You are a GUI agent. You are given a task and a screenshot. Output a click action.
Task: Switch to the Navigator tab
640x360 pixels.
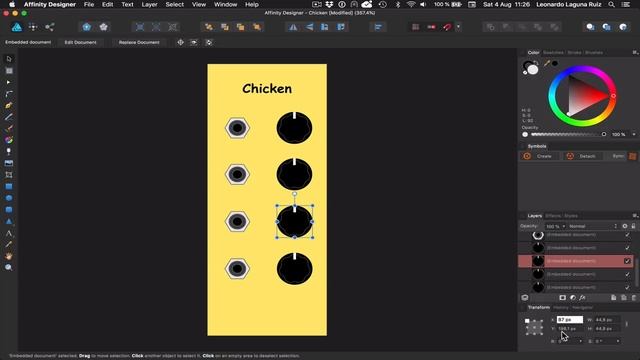[x=582, y=308]
